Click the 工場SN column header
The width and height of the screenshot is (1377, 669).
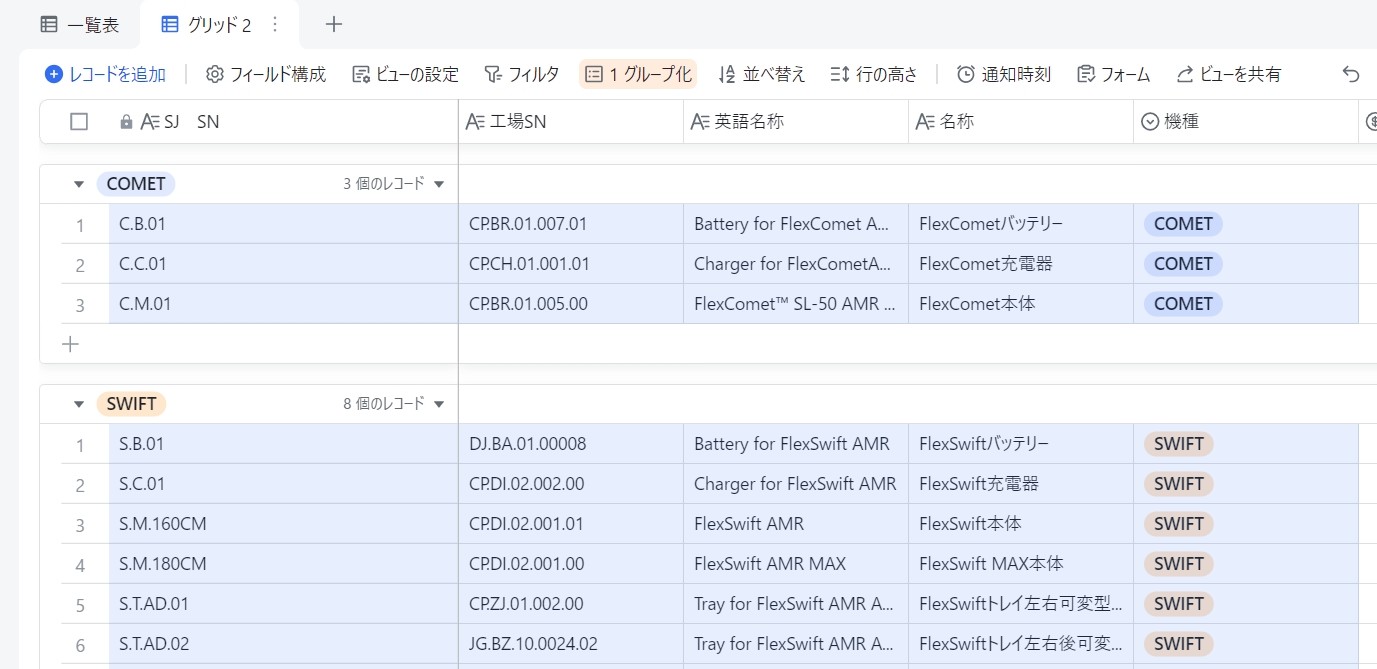pos(571,122)
